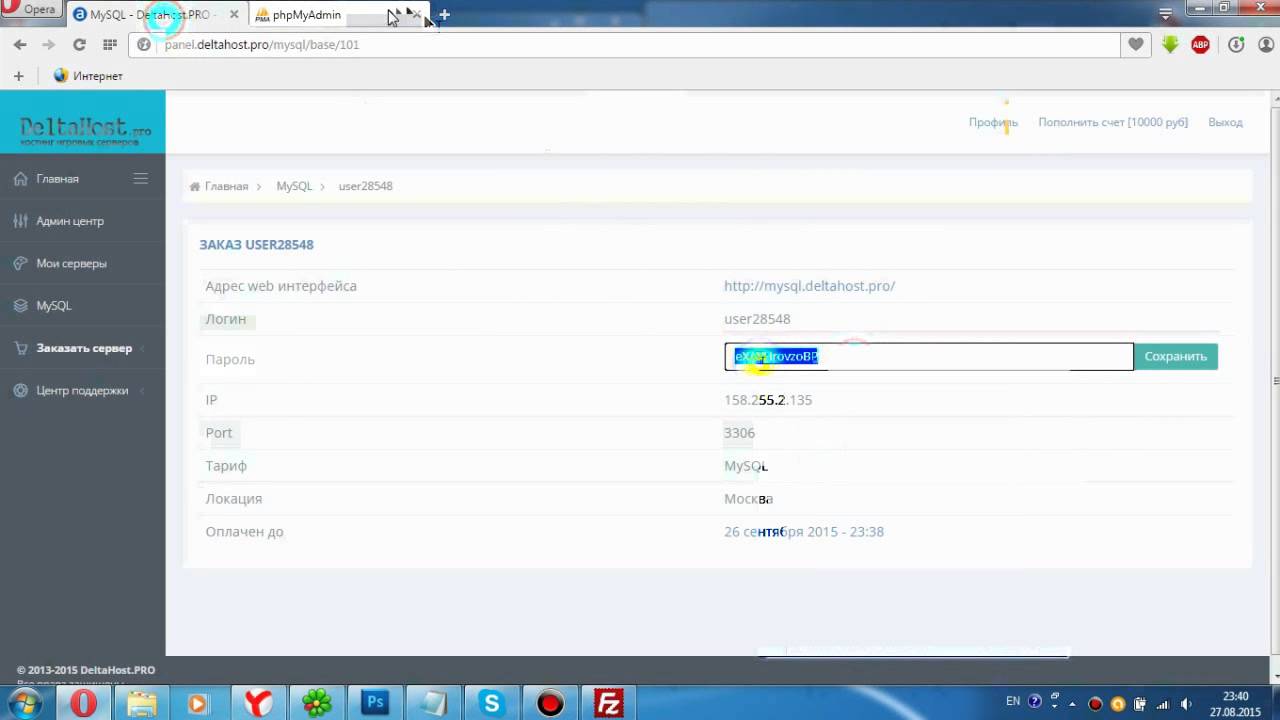Image resolution: width=1280 pixels, height=720 pixels.
Task: Click the Заказать сервер cart icon
Action: (20, 348)
